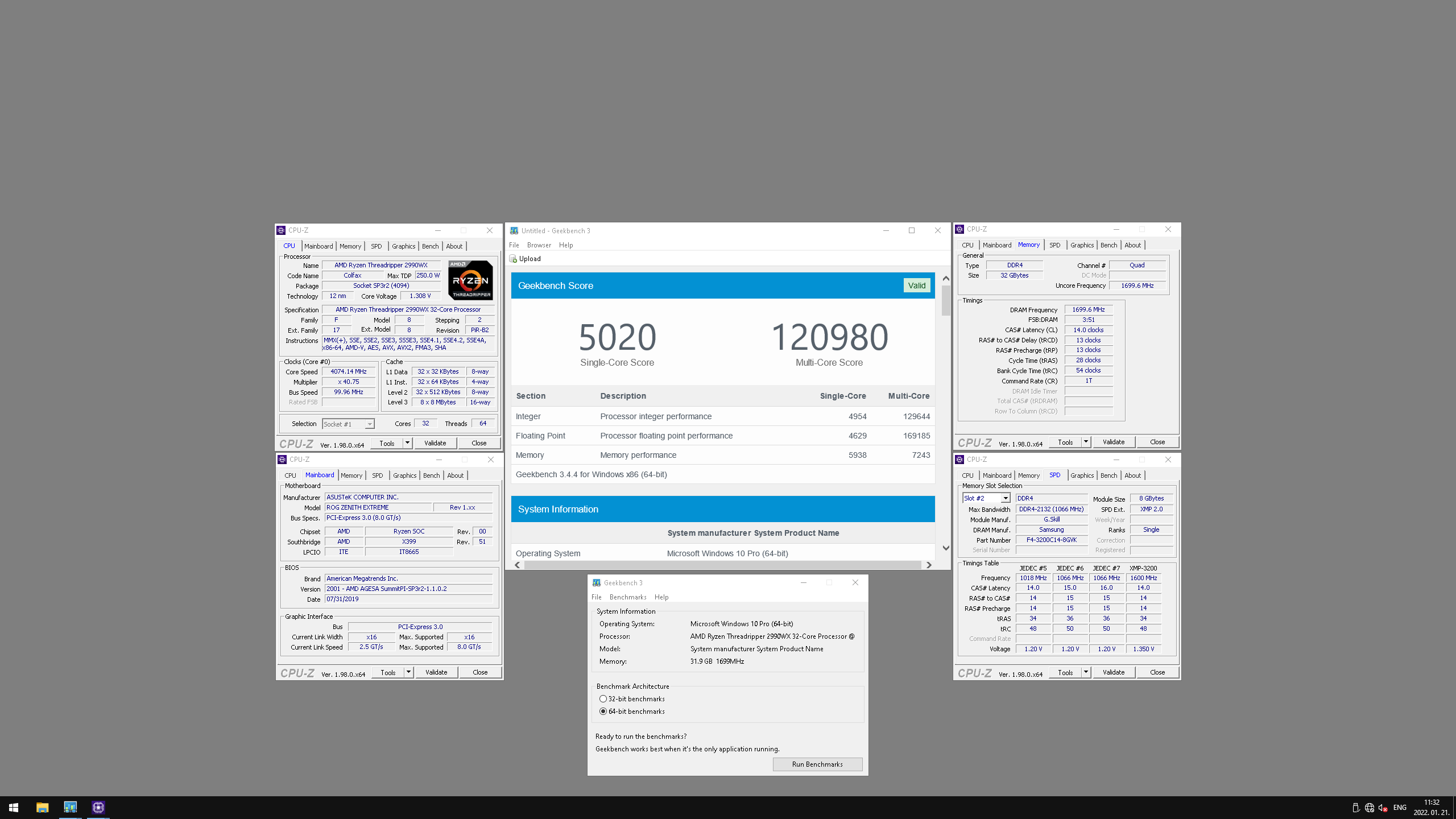Screen dimensions: 1456x819
Task: Click the vertical scrollbar thumb in Geekbench
Action: click(x=946, y=300)
